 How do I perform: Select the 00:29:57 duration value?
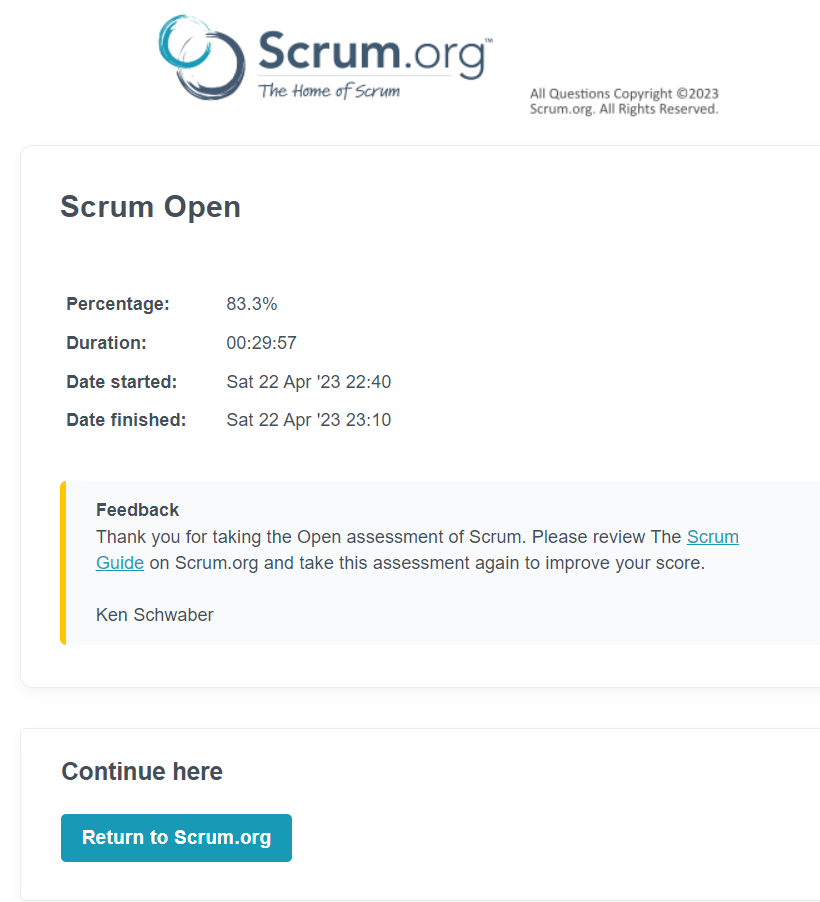[x=261, y=343]
